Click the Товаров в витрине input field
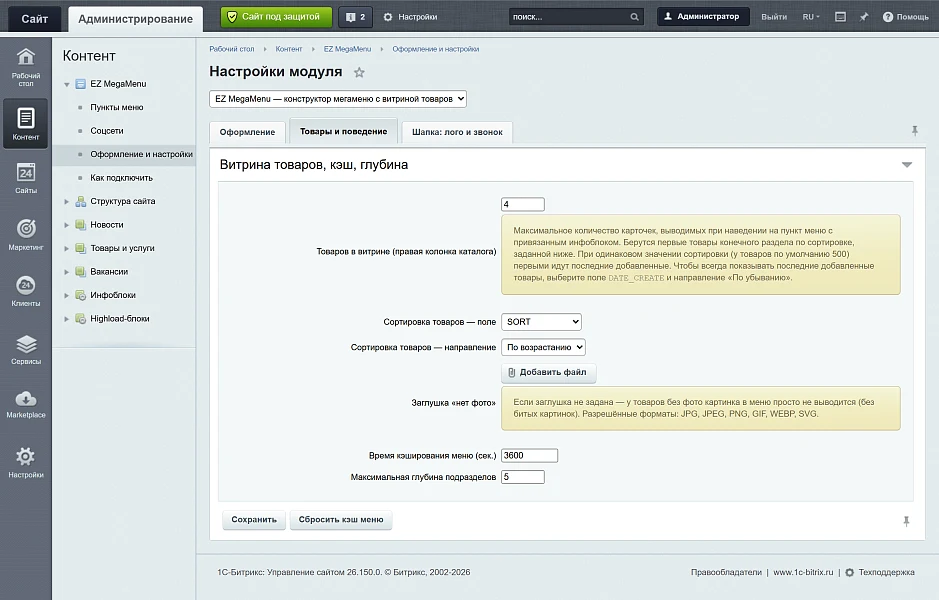The width and height of the screenshot is (939, 600). (x=523, y=204)
